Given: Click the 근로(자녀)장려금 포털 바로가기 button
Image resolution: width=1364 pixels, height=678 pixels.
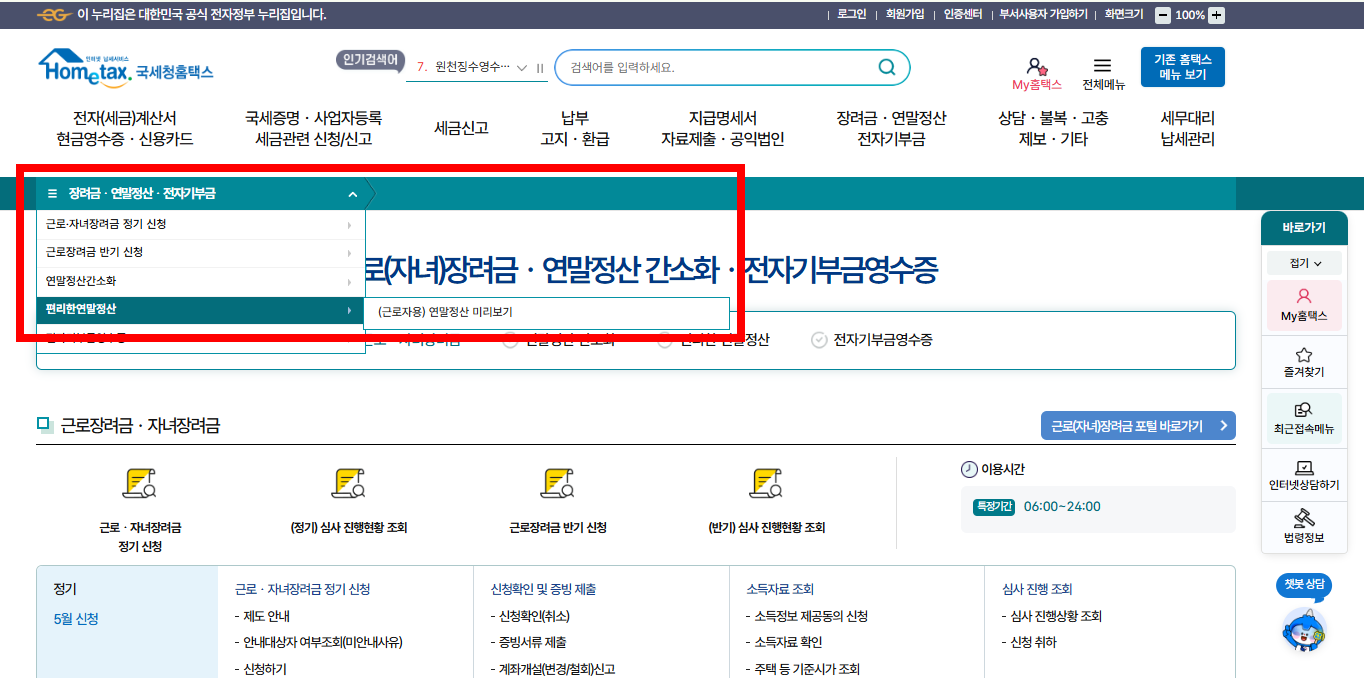Looking at the screenshot, I should [1137, 424].
